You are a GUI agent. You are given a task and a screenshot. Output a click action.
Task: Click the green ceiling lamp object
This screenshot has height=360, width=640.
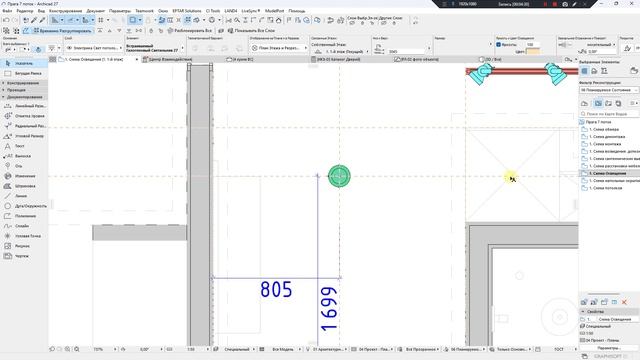click(x=339, y=176)
